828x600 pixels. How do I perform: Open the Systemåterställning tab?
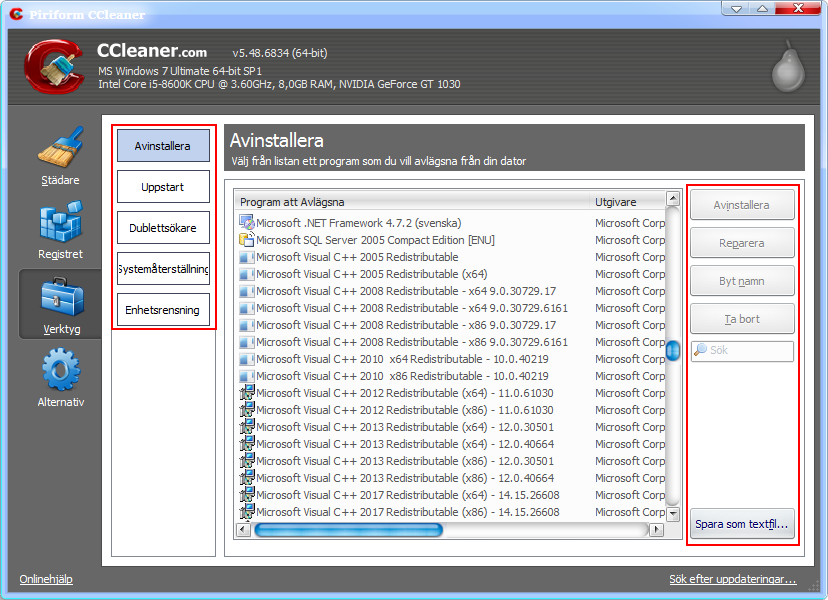(x=163, y=269)
